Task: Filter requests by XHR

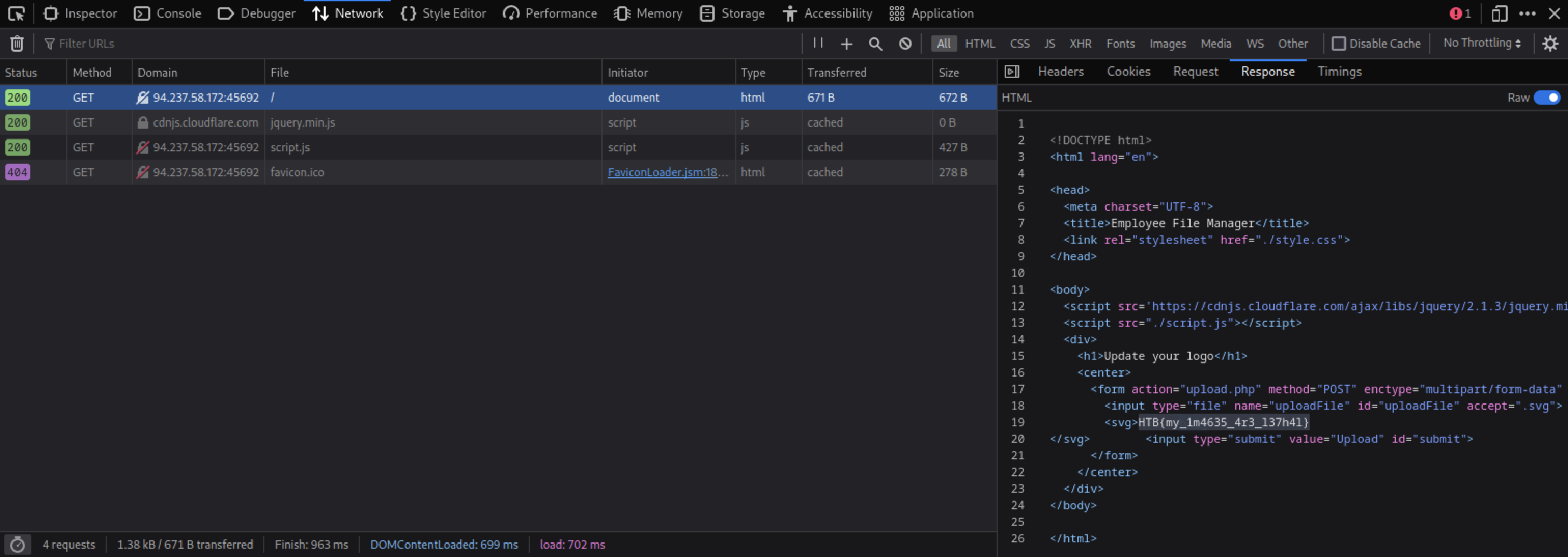Action: 1081,43
